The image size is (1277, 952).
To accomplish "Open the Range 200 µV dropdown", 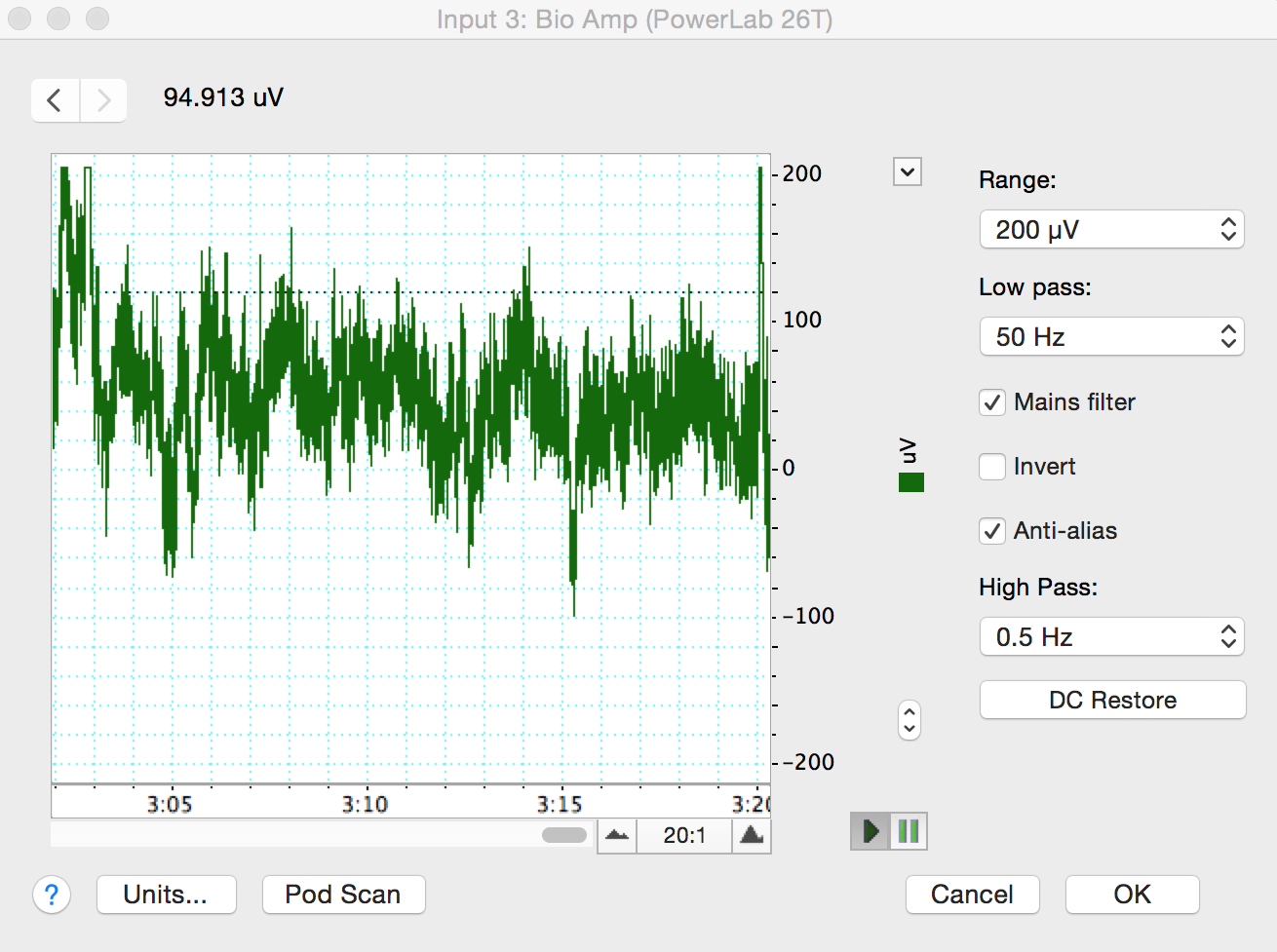I will point(1111,230).
